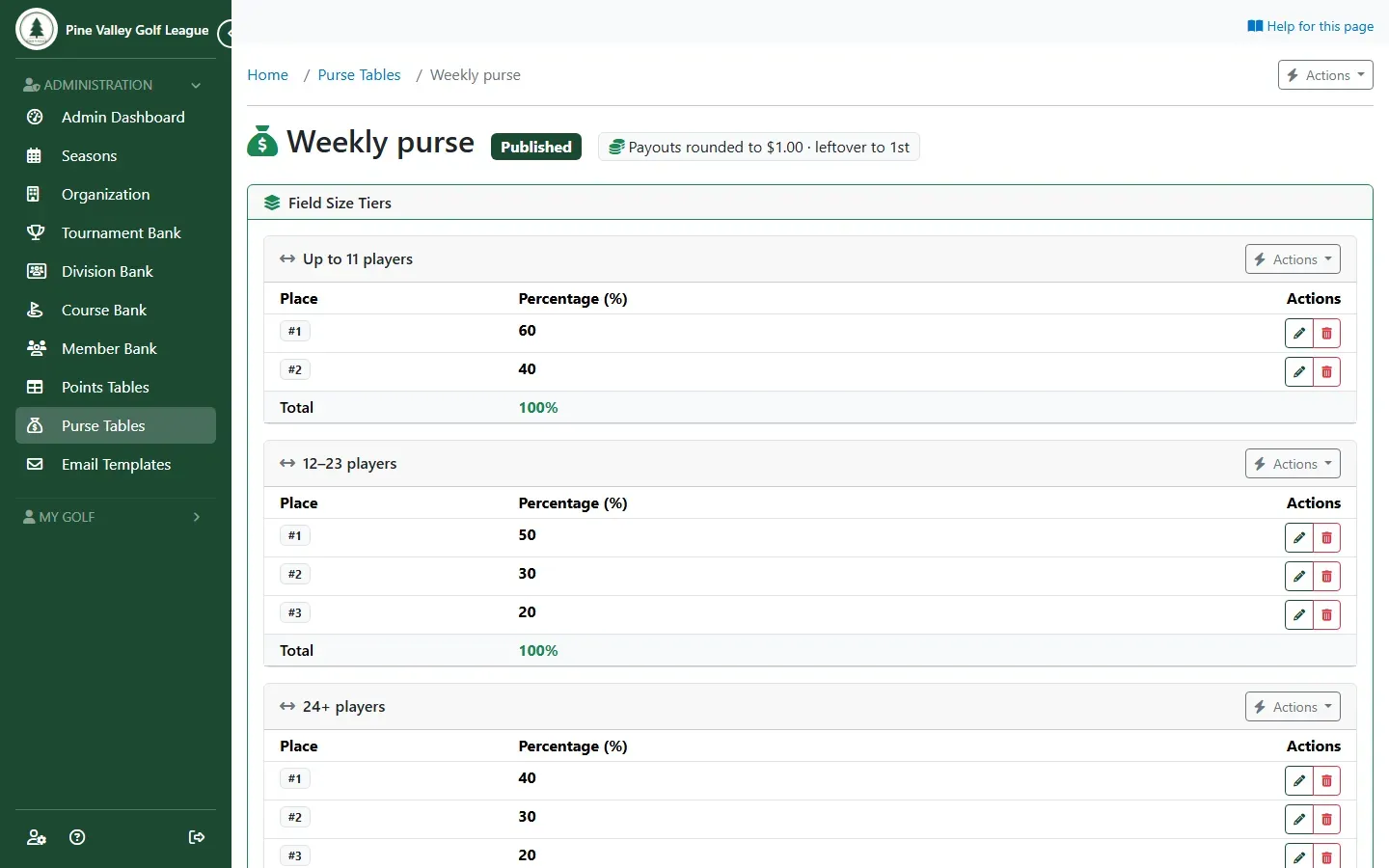Edit place #2 in 12–23 players tier
1389x868 pixels.
click(1299, 577)
